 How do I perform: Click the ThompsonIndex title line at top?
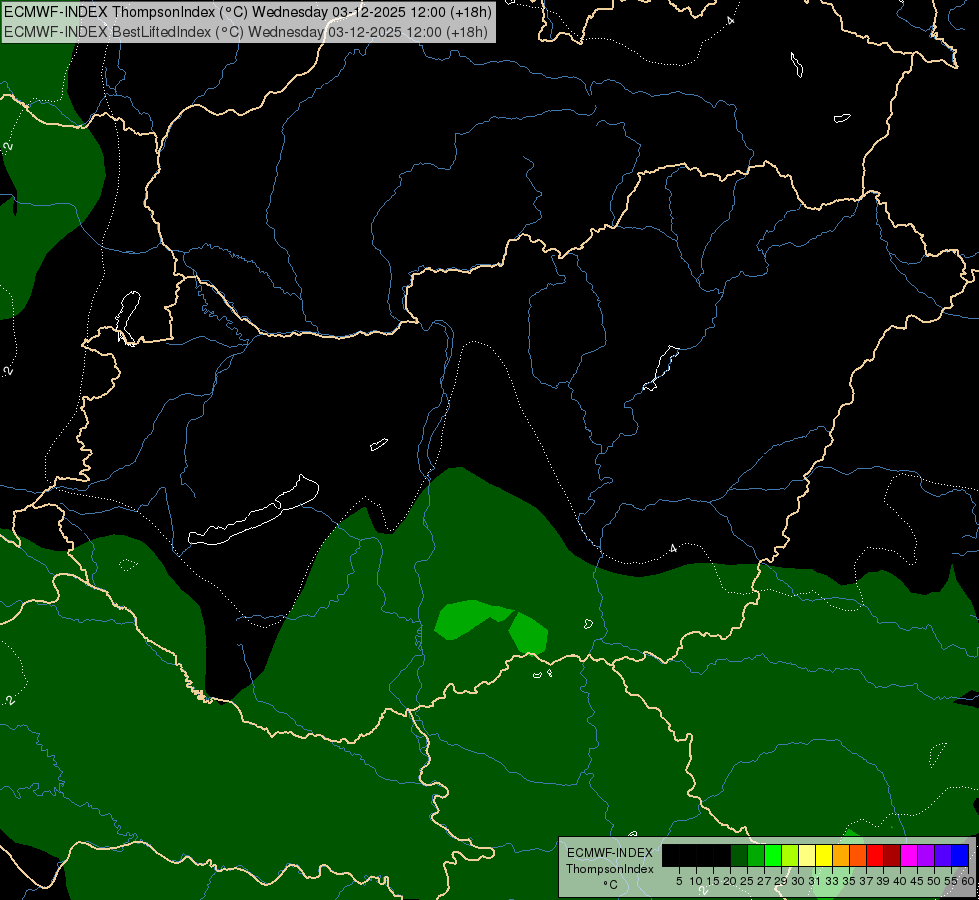[x=248, y=12]
